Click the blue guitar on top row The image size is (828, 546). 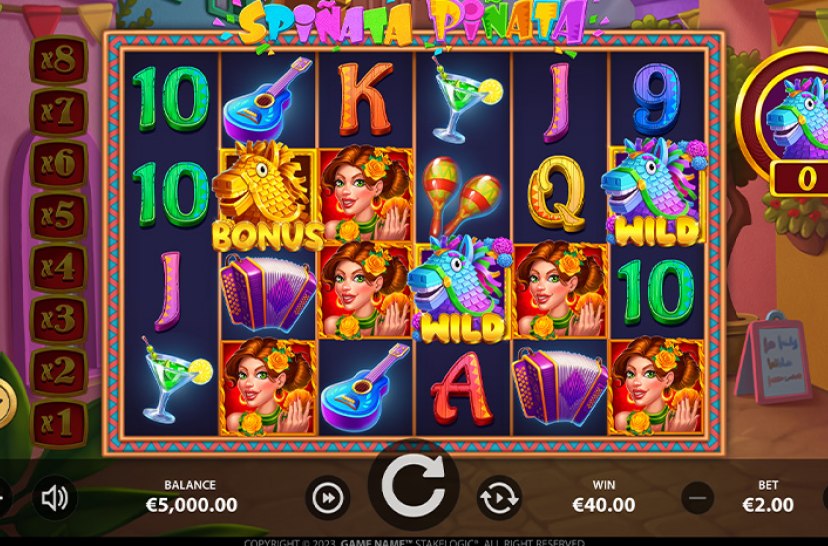pyautogui.click(x=268, y=99)
